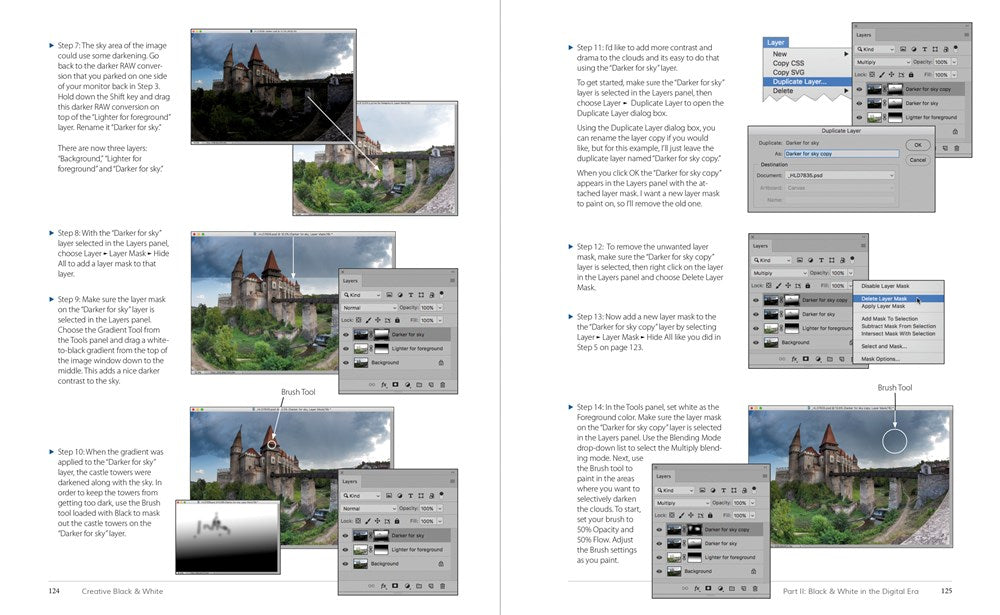The height and width of the screenshot is (615, 1000).
Task: Click trash icon in Layers panel beside Layer menu
Action: click(x=956, y=148)
